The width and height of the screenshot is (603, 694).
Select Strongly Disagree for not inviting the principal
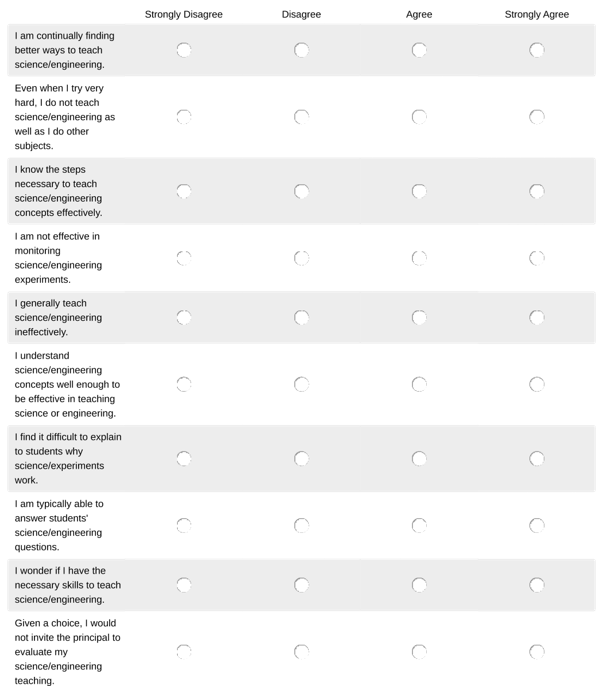click(183, 652)
